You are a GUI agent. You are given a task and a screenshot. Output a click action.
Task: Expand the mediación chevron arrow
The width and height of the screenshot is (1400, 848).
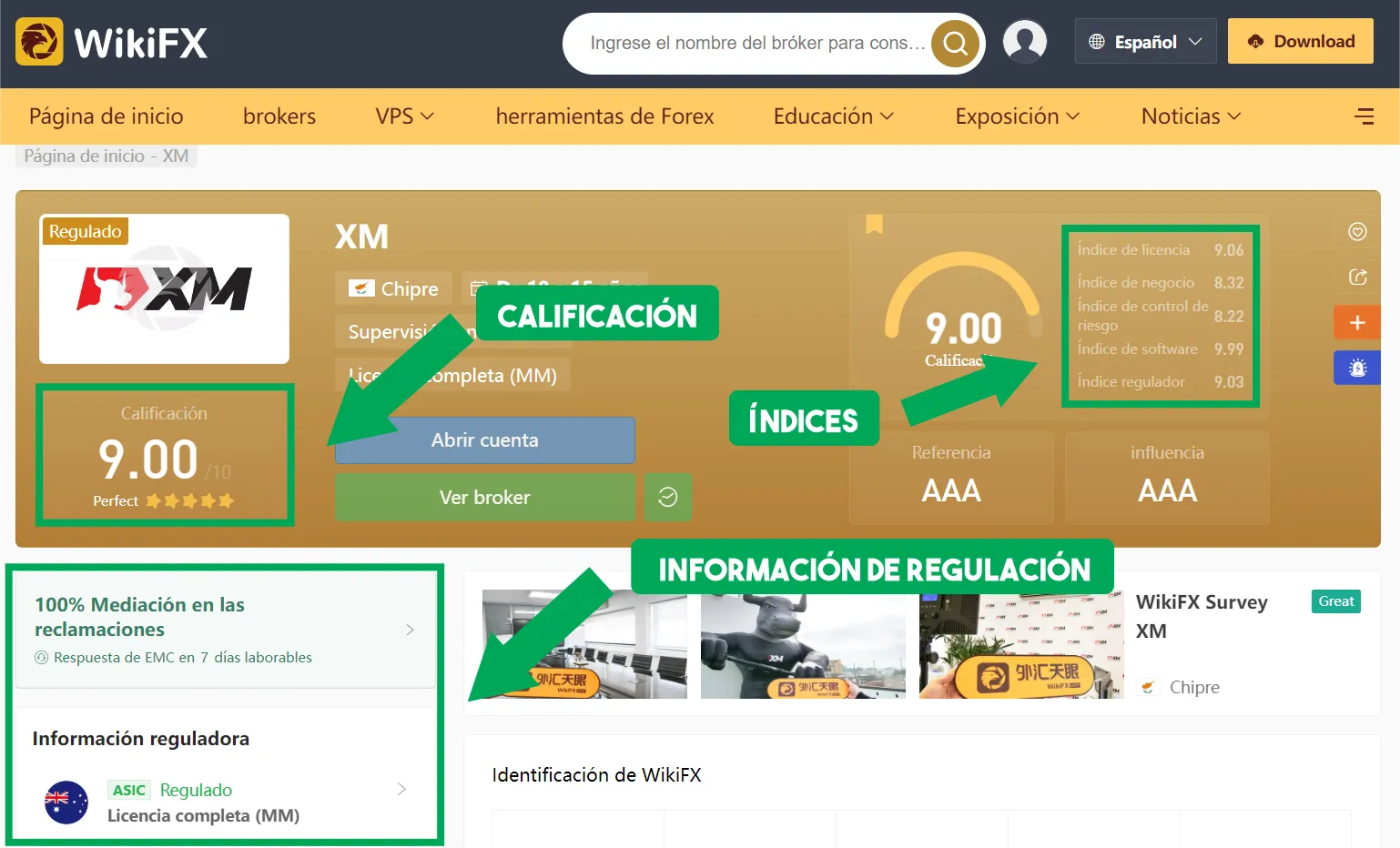pos(410,630)
